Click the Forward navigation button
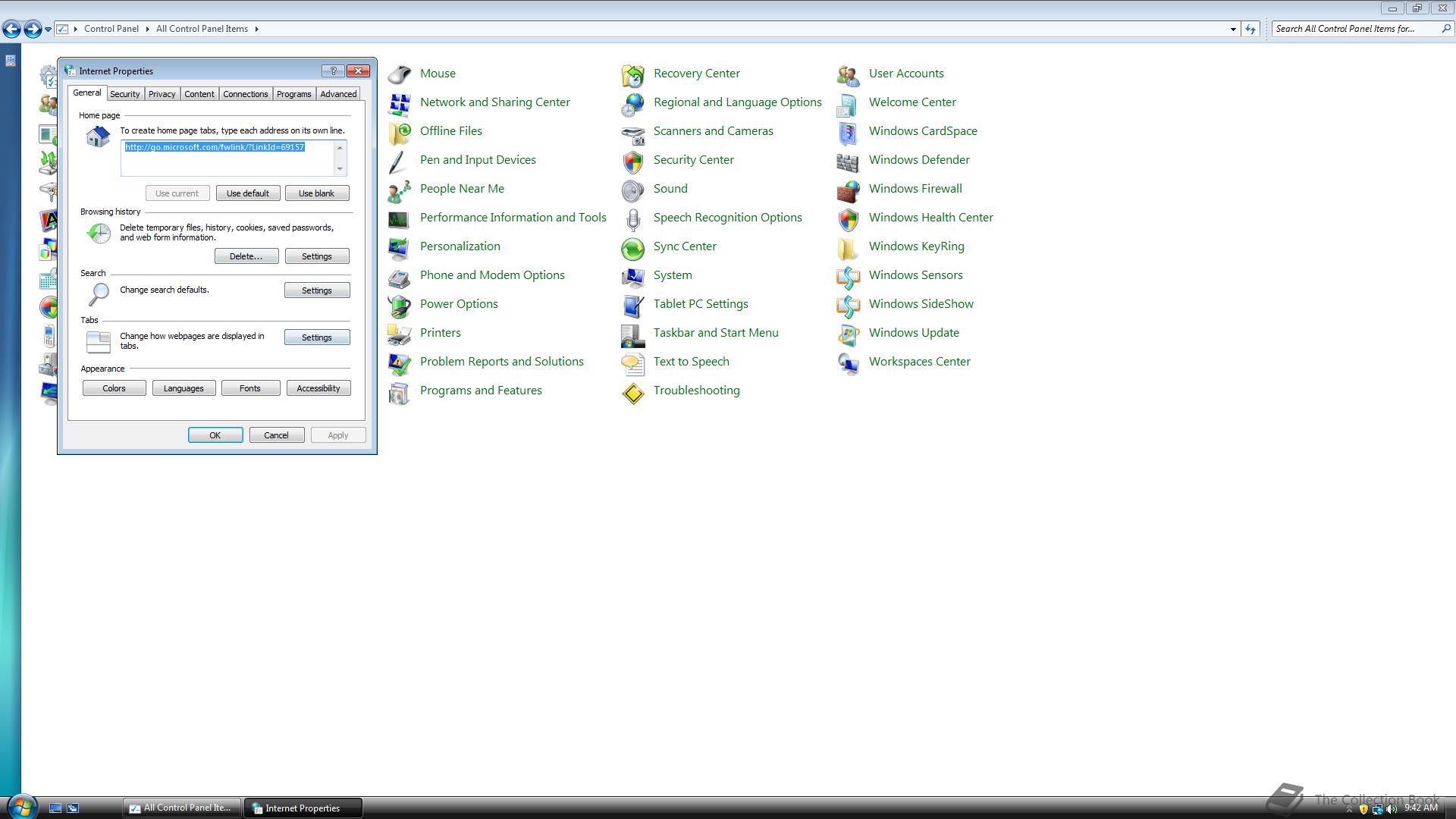Image resolution: width=1456 pixels, height=819 pixels. tap(33, 29)
